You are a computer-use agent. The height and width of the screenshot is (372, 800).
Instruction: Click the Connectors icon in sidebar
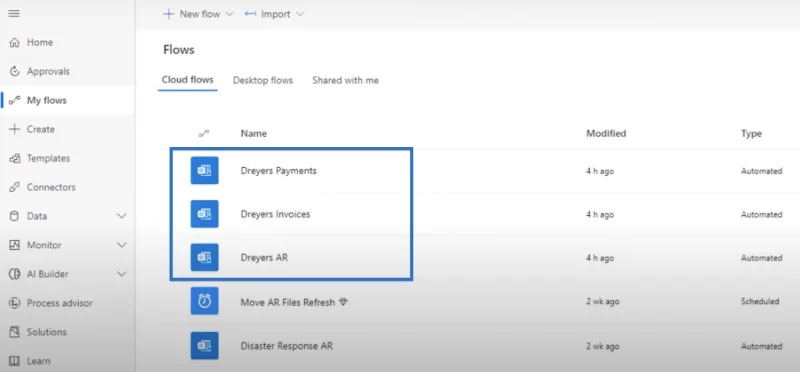(x=15, y=187)
